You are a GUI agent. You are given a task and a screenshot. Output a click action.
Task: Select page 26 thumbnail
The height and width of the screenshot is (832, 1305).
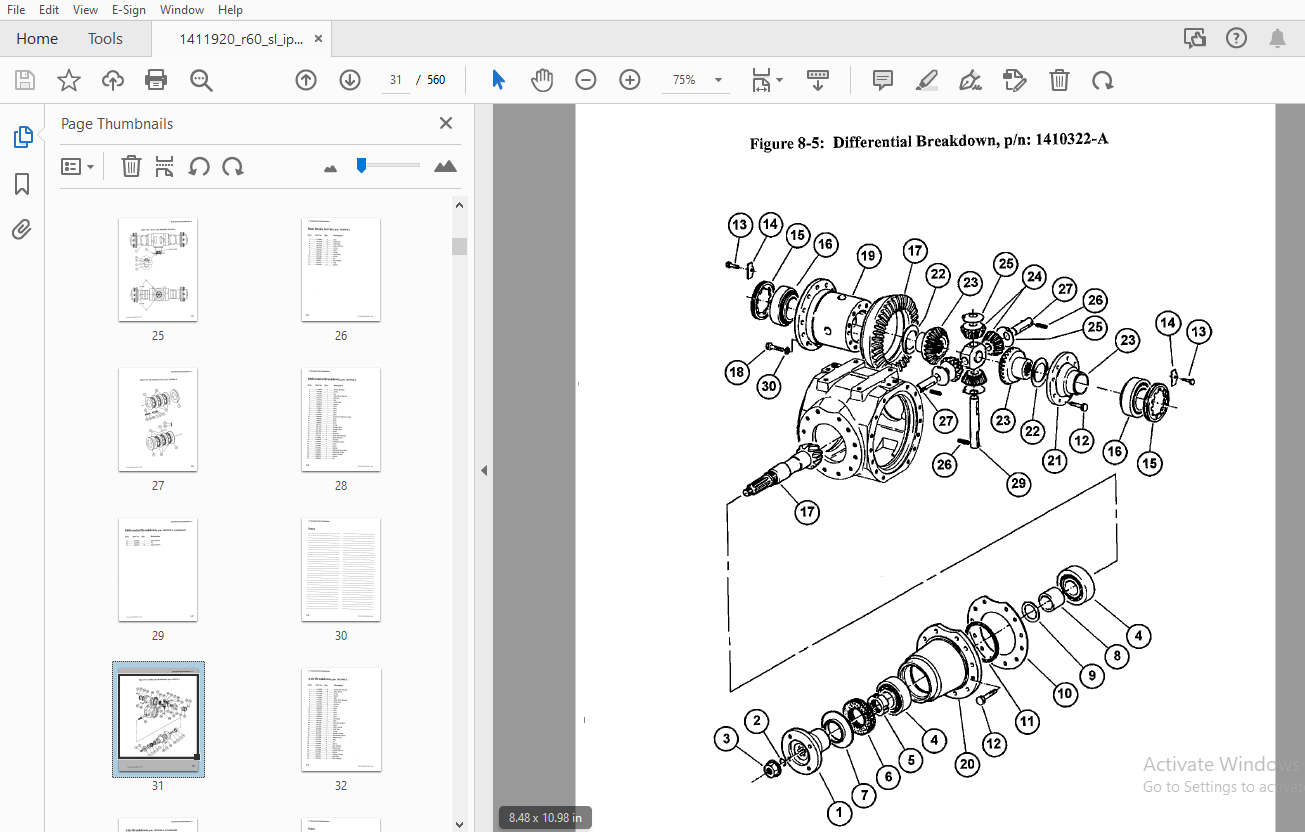coord(341,270)
